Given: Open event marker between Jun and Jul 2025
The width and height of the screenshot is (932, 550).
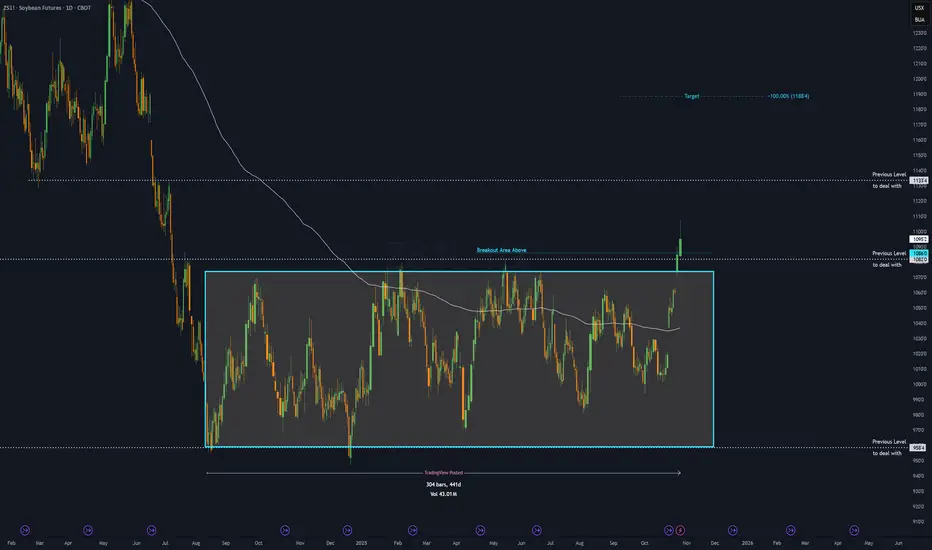Looking at the screenshot, I should click(x=537, y=530).
